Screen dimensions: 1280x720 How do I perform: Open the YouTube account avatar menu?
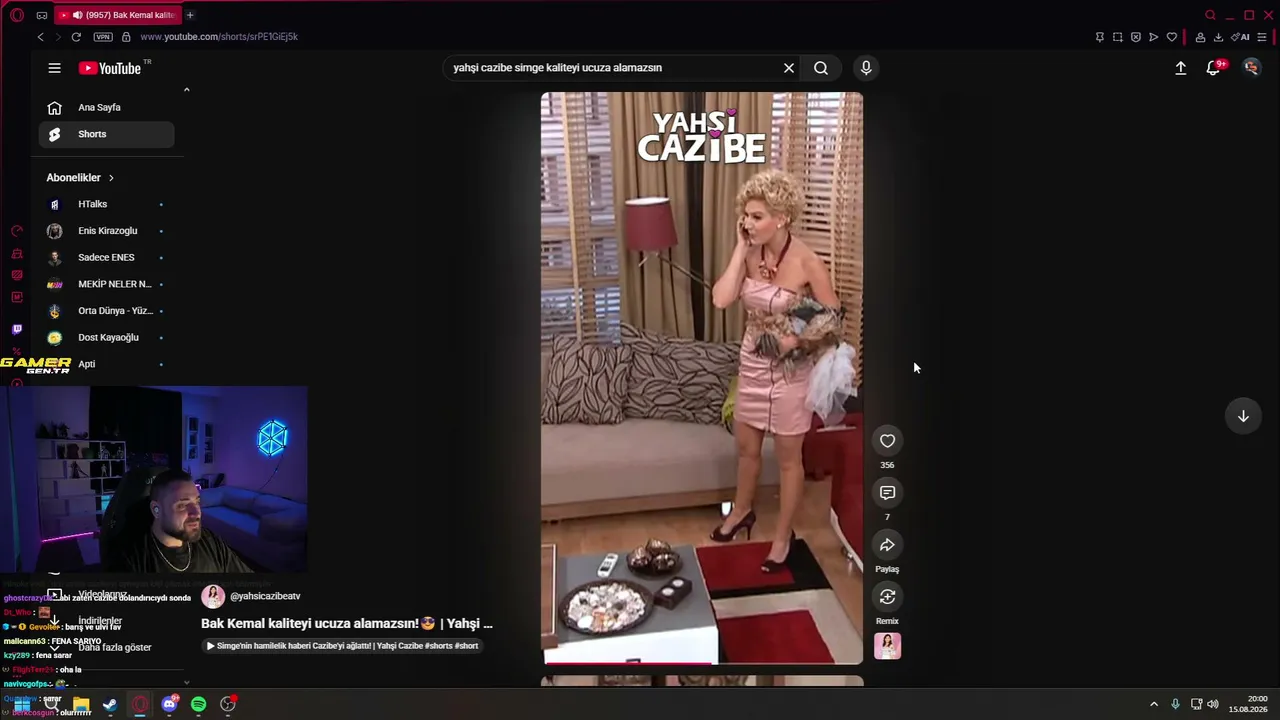pos(1251,68)
